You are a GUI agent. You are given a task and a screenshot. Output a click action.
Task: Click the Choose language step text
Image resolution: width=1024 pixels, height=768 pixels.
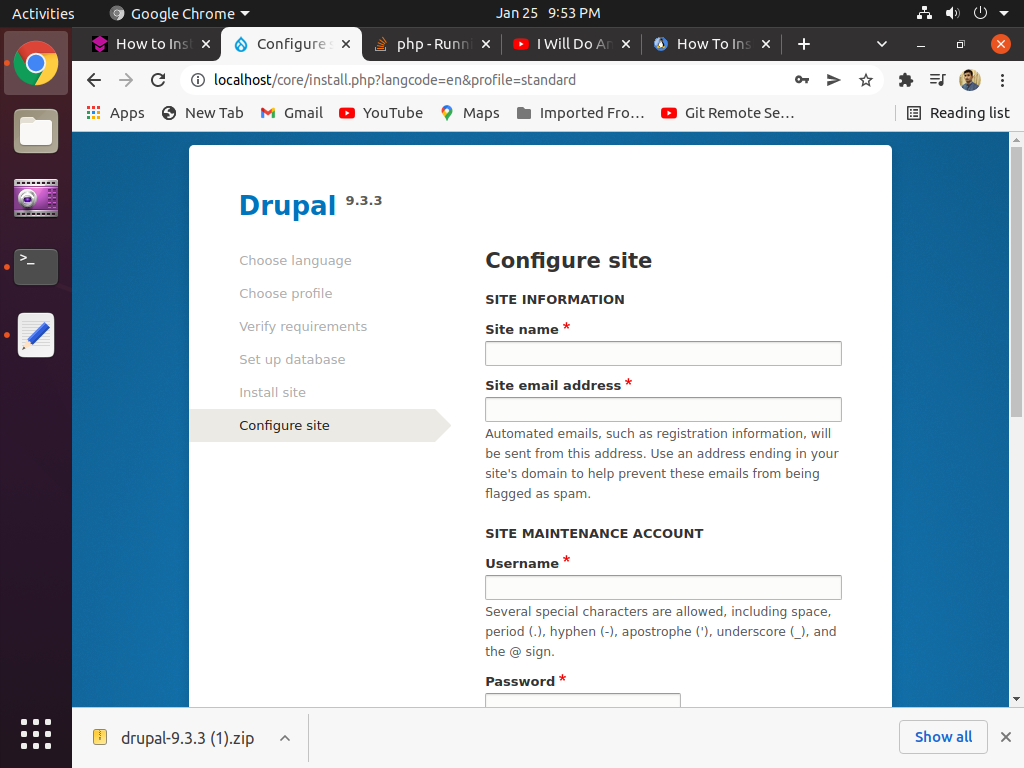(295, 261)
